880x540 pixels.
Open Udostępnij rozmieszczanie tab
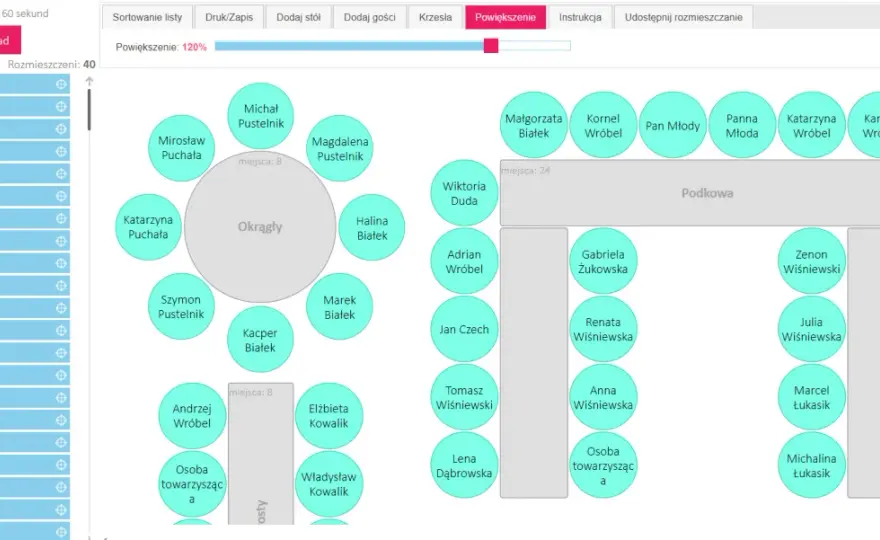click(x=684, y=17)
